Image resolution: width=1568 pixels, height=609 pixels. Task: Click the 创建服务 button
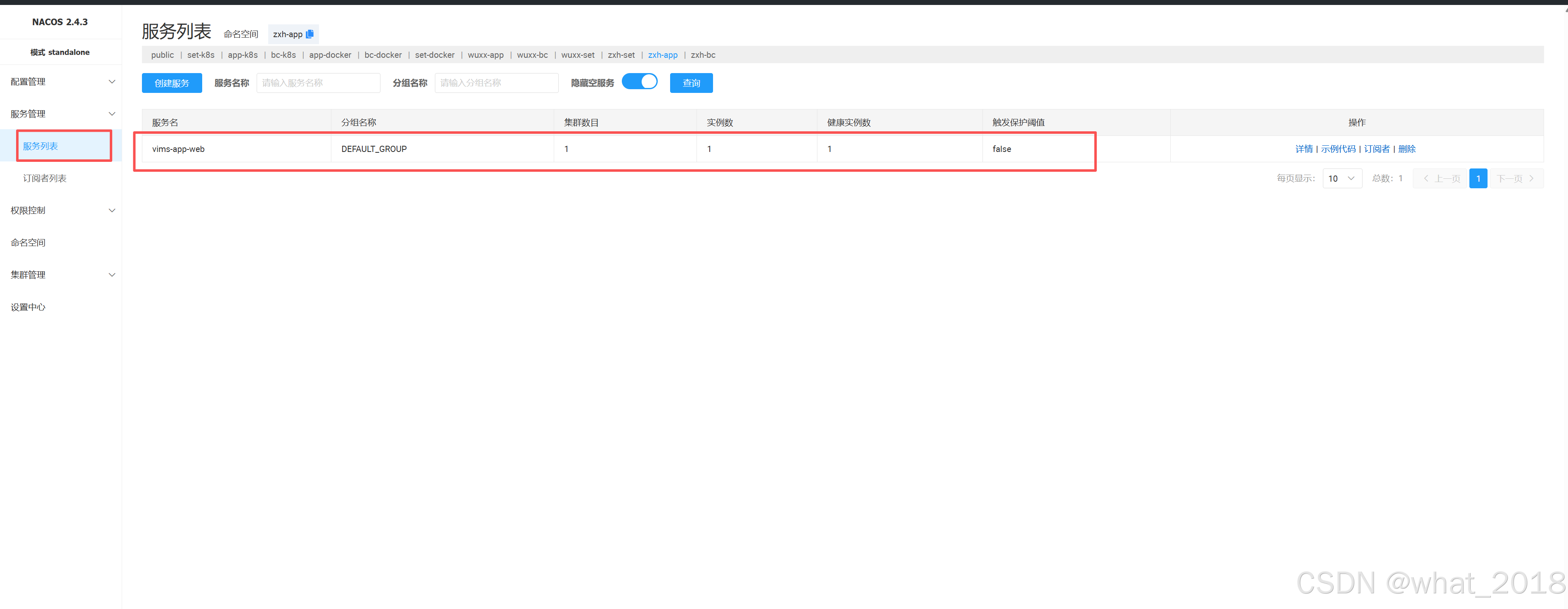coord(172,83)
